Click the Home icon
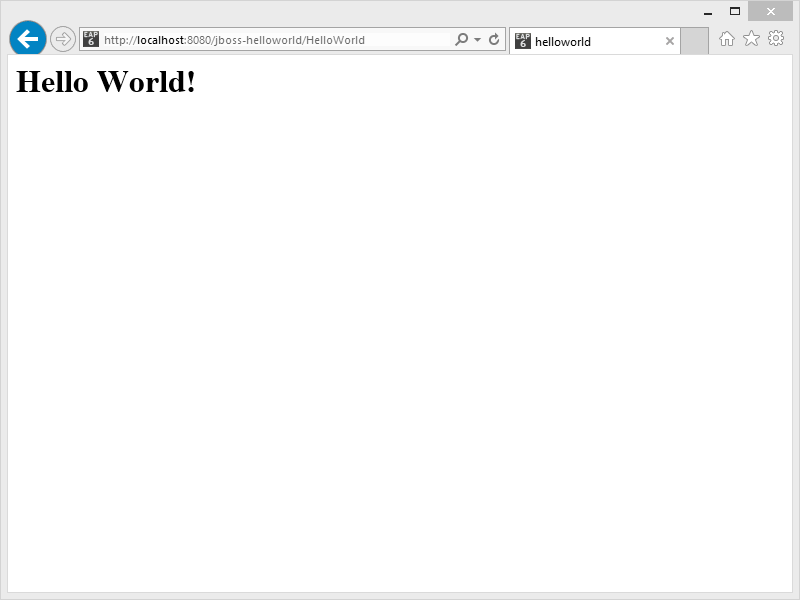This screenshot has width=800, height=600. pyautogui.click(x=727, y=39)
